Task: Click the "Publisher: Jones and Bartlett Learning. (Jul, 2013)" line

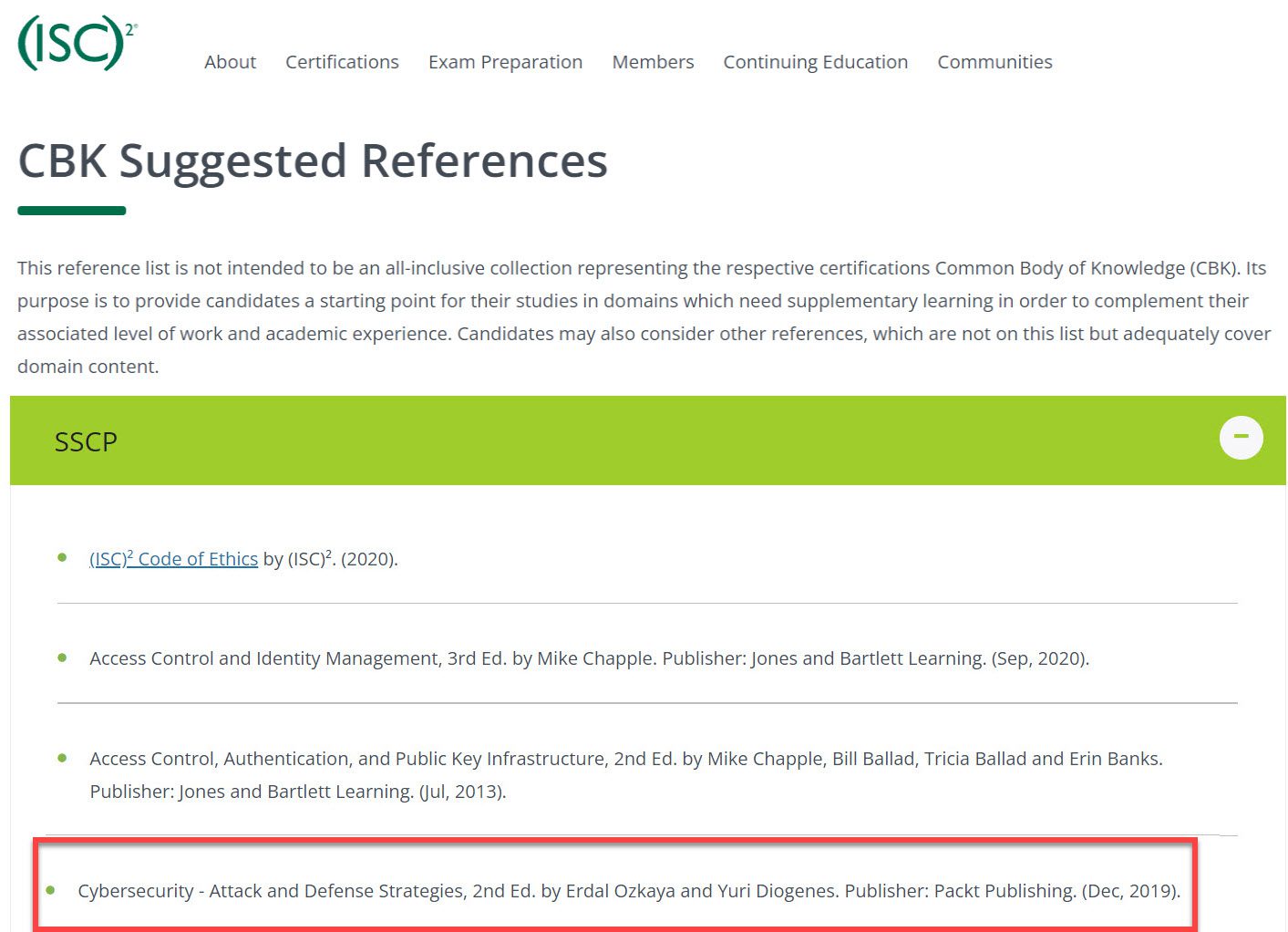Action: [x=297, y=792]
